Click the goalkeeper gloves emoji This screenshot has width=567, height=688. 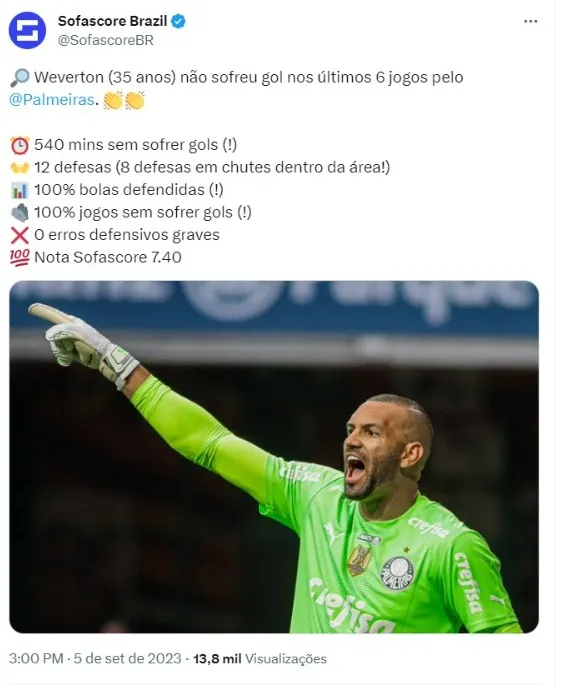pyautogui.click(x=20, y=213)
